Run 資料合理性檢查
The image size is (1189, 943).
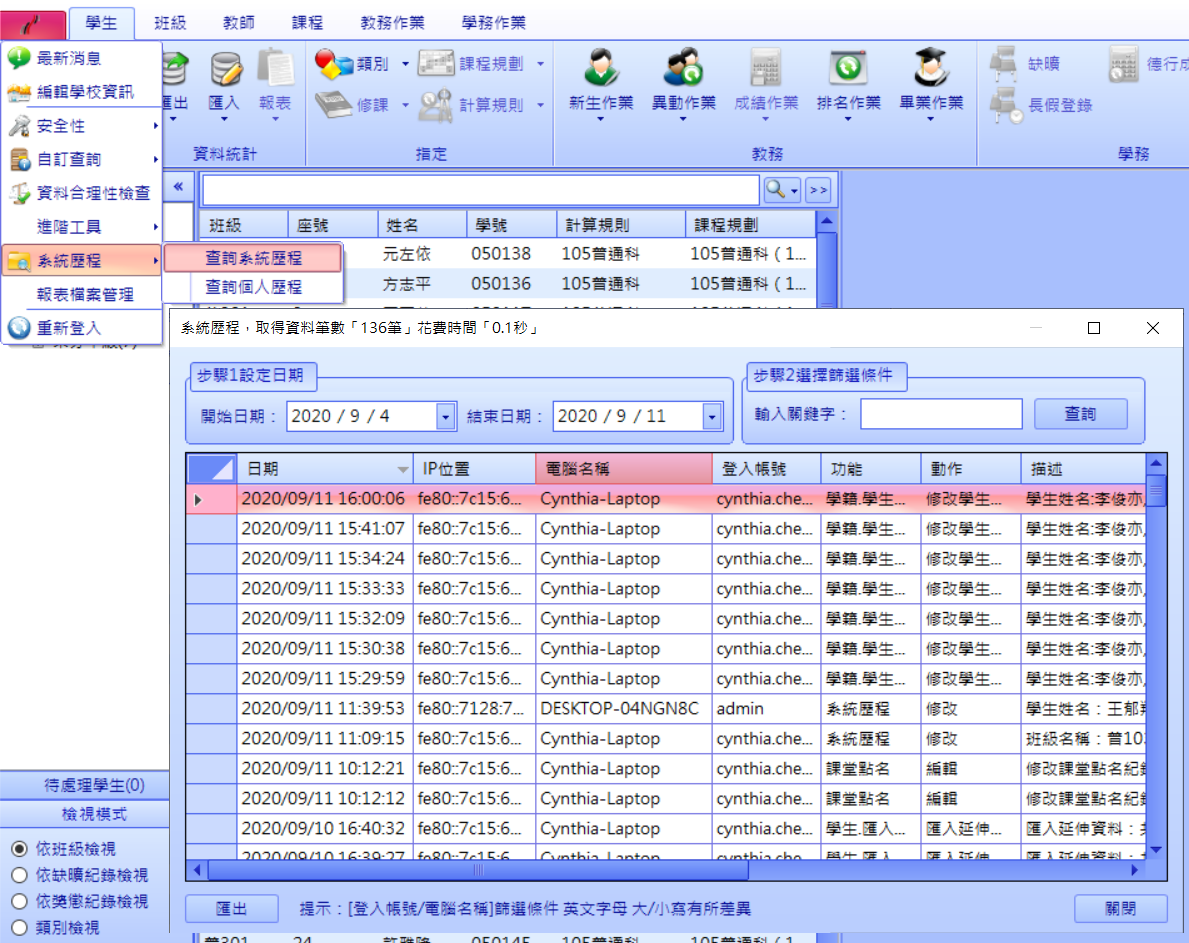tap(81, 193)
